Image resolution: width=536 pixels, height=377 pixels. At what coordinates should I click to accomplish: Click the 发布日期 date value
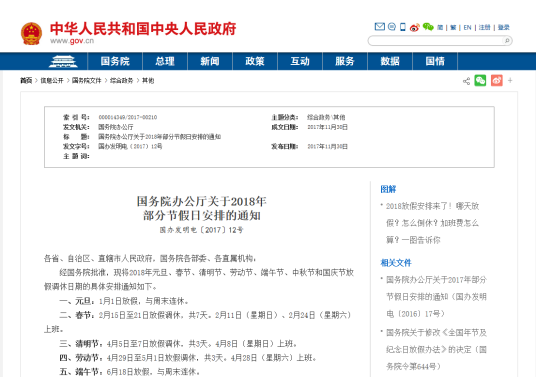point(327,147)
